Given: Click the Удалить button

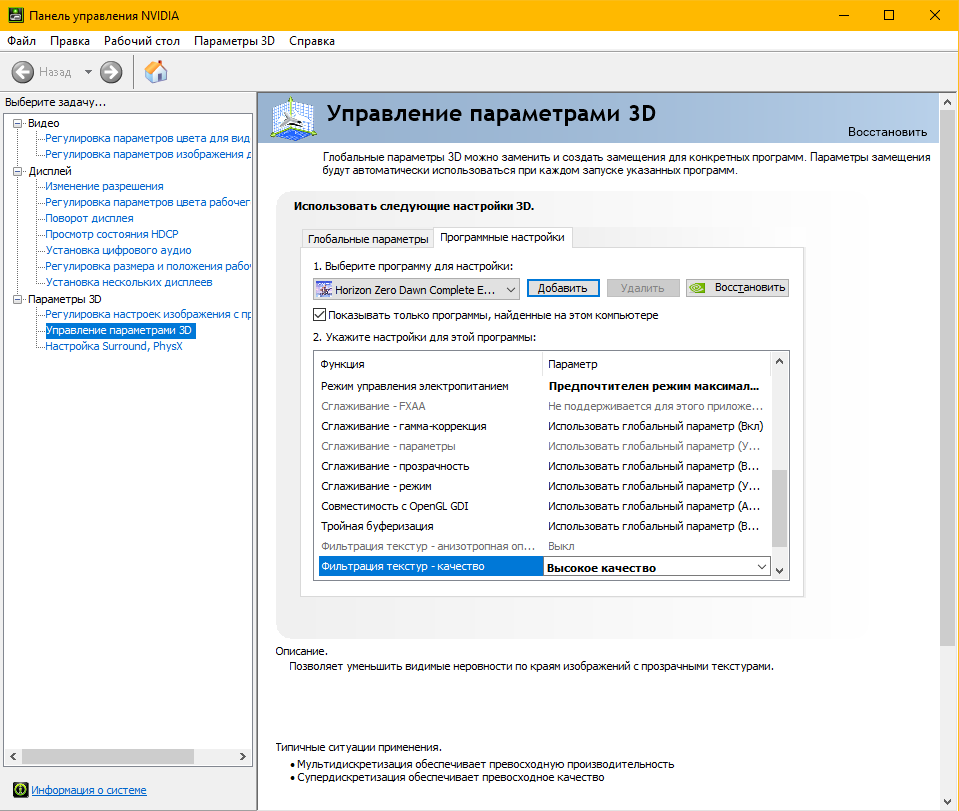Looking at the screenshot, I should tap(642, 288).
